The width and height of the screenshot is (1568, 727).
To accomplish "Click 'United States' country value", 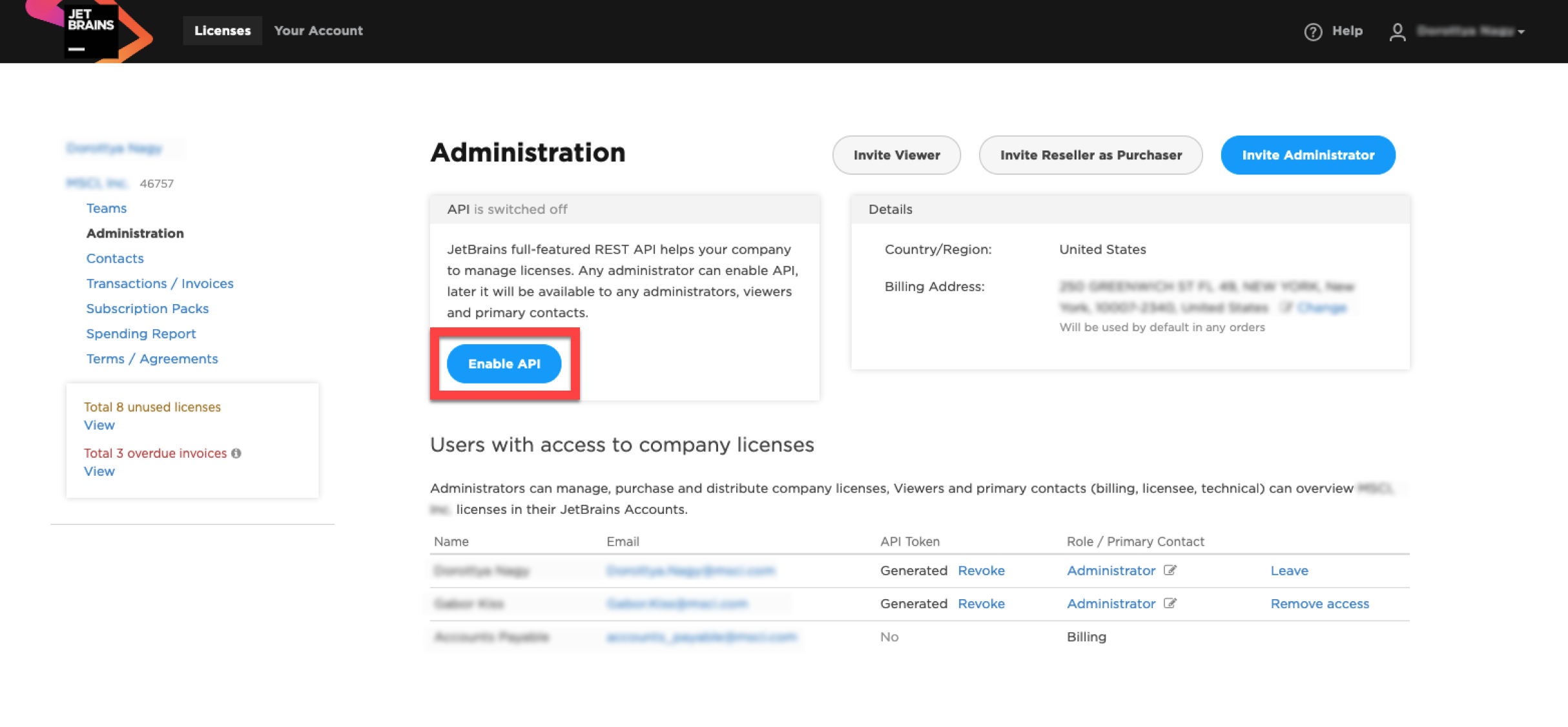I will 1102,249.
